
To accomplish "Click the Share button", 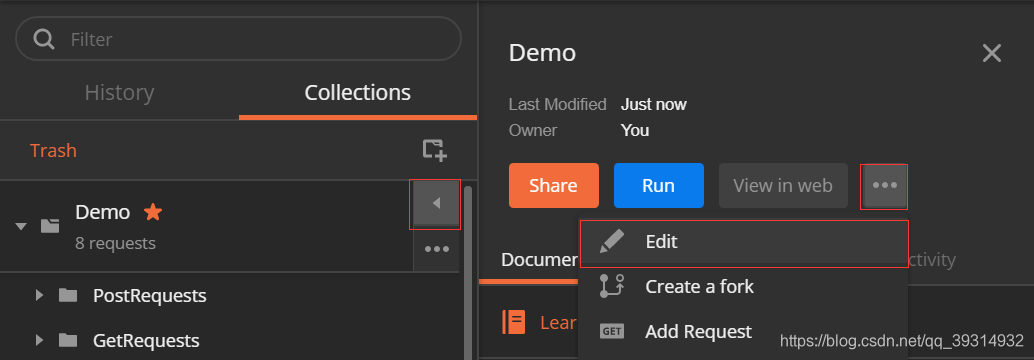I will (x=554, y=185).
